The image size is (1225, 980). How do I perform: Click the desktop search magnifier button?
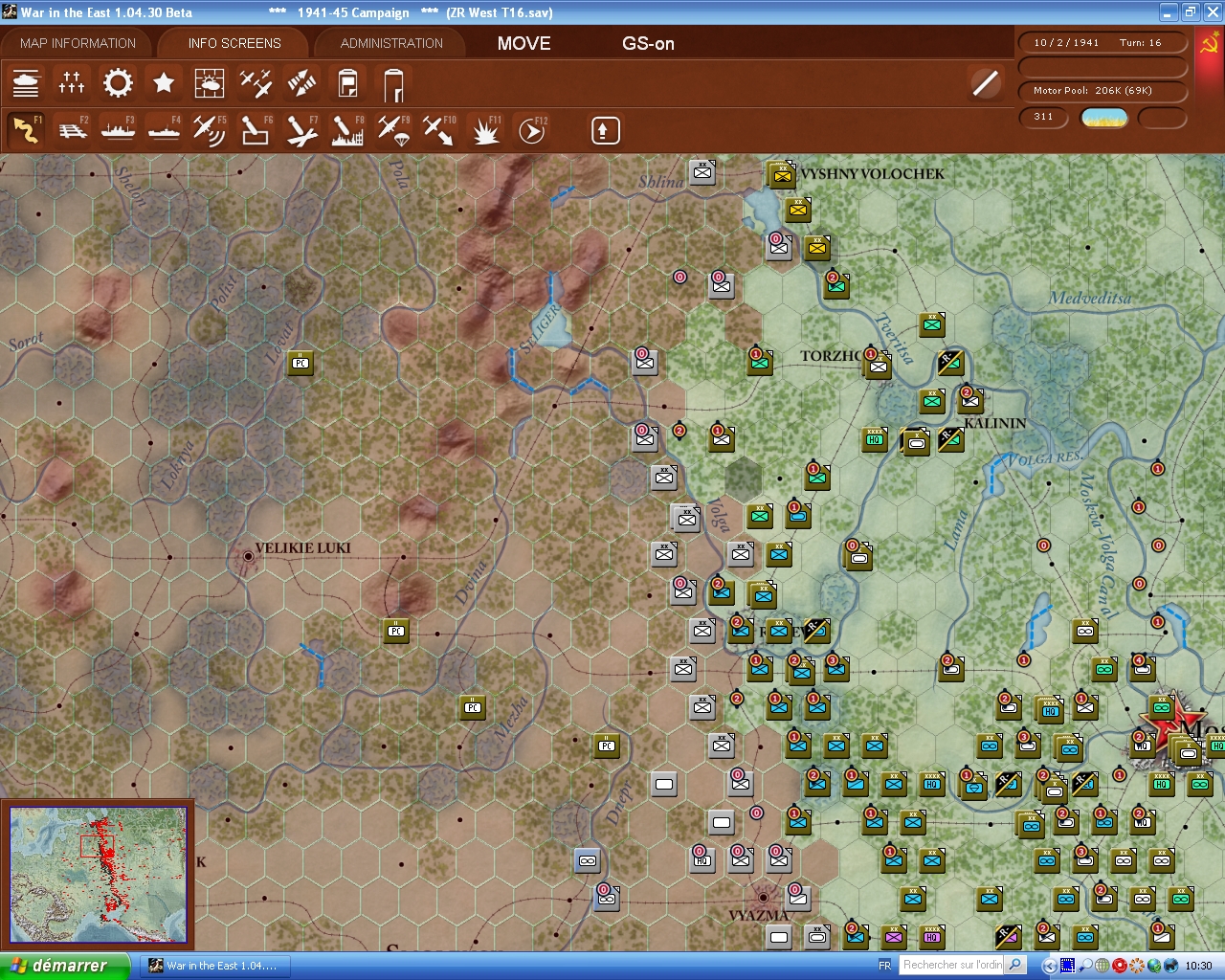click(x=1016, y=965)
